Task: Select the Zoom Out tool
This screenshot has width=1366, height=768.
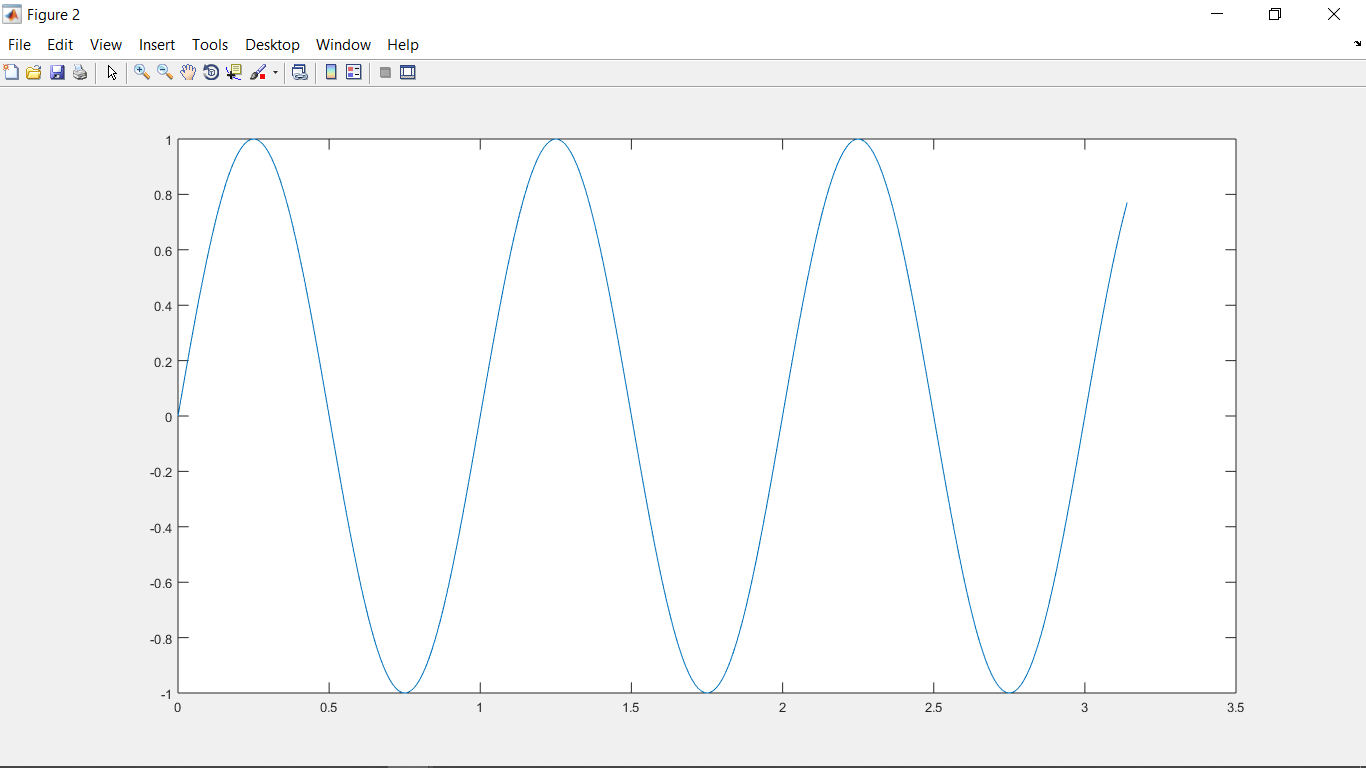Action: pos(164,72)
